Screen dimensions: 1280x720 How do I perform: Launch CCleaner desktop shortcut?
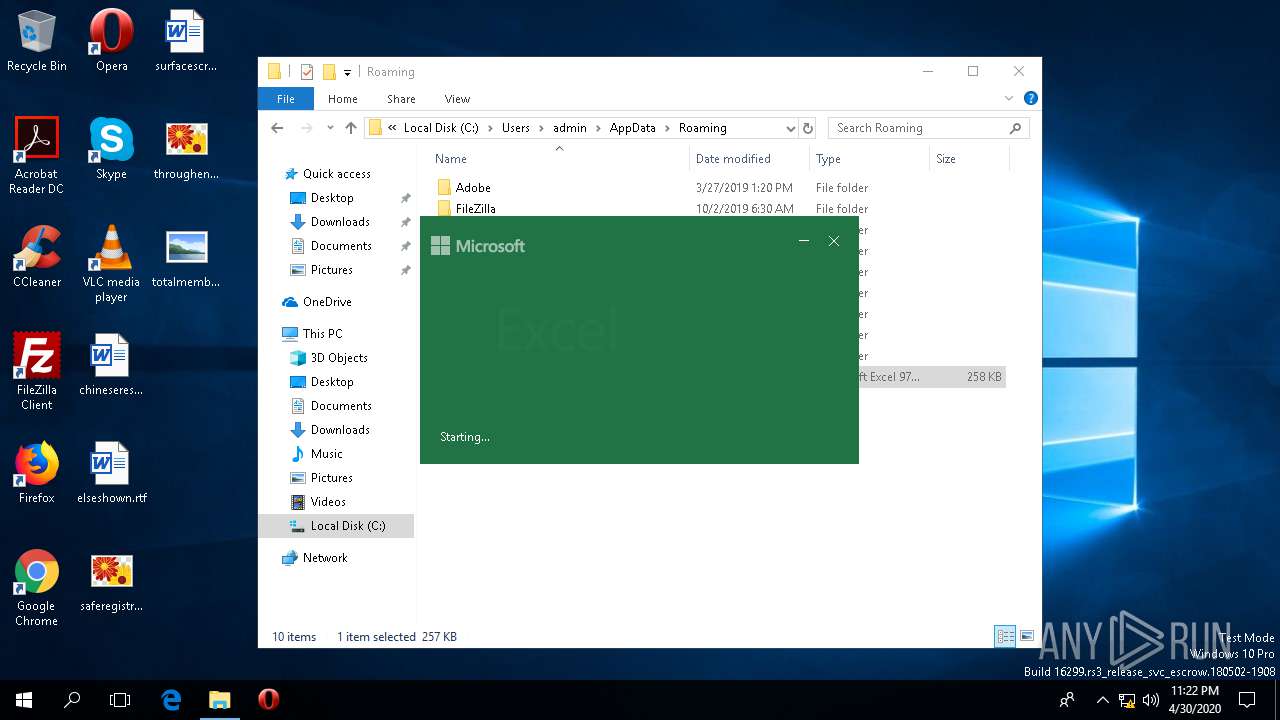37,257
